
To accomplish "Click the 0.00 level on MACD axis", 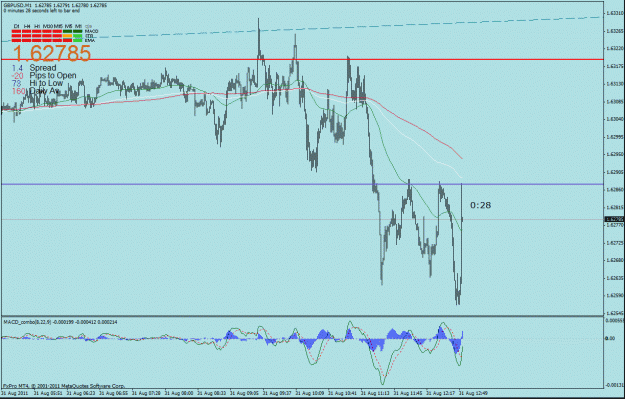I will coord(610,338).
